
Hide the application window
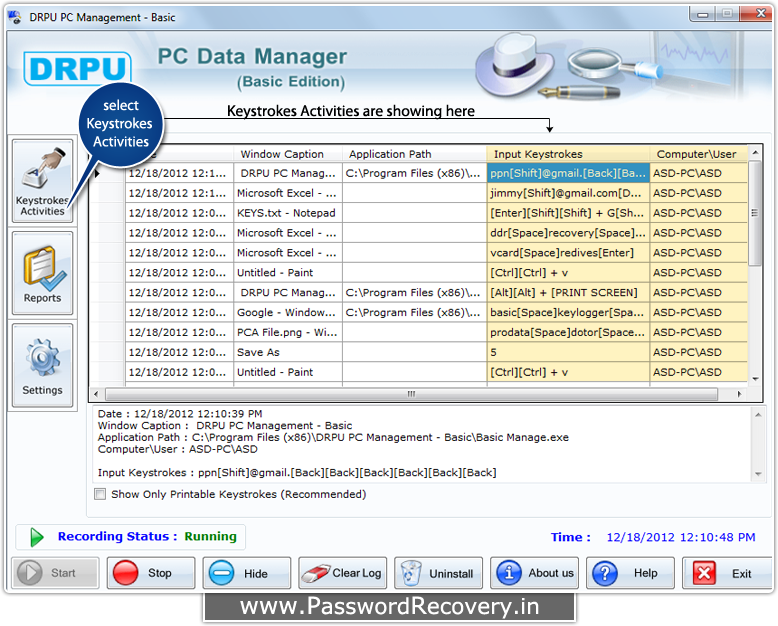(247, 573)
